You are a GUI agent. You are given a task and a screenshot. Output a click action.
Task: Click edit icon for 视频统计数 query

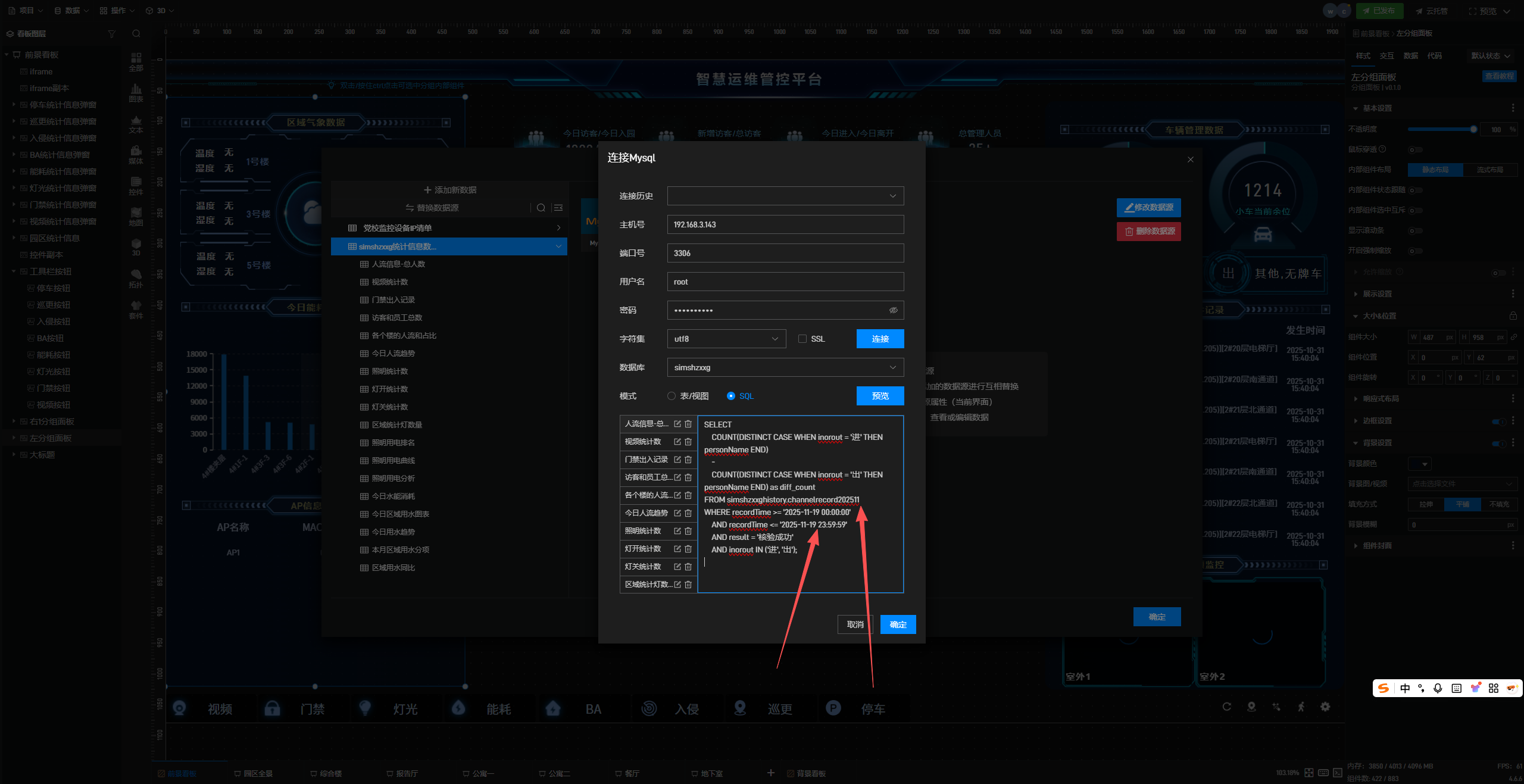coord(677,442)
